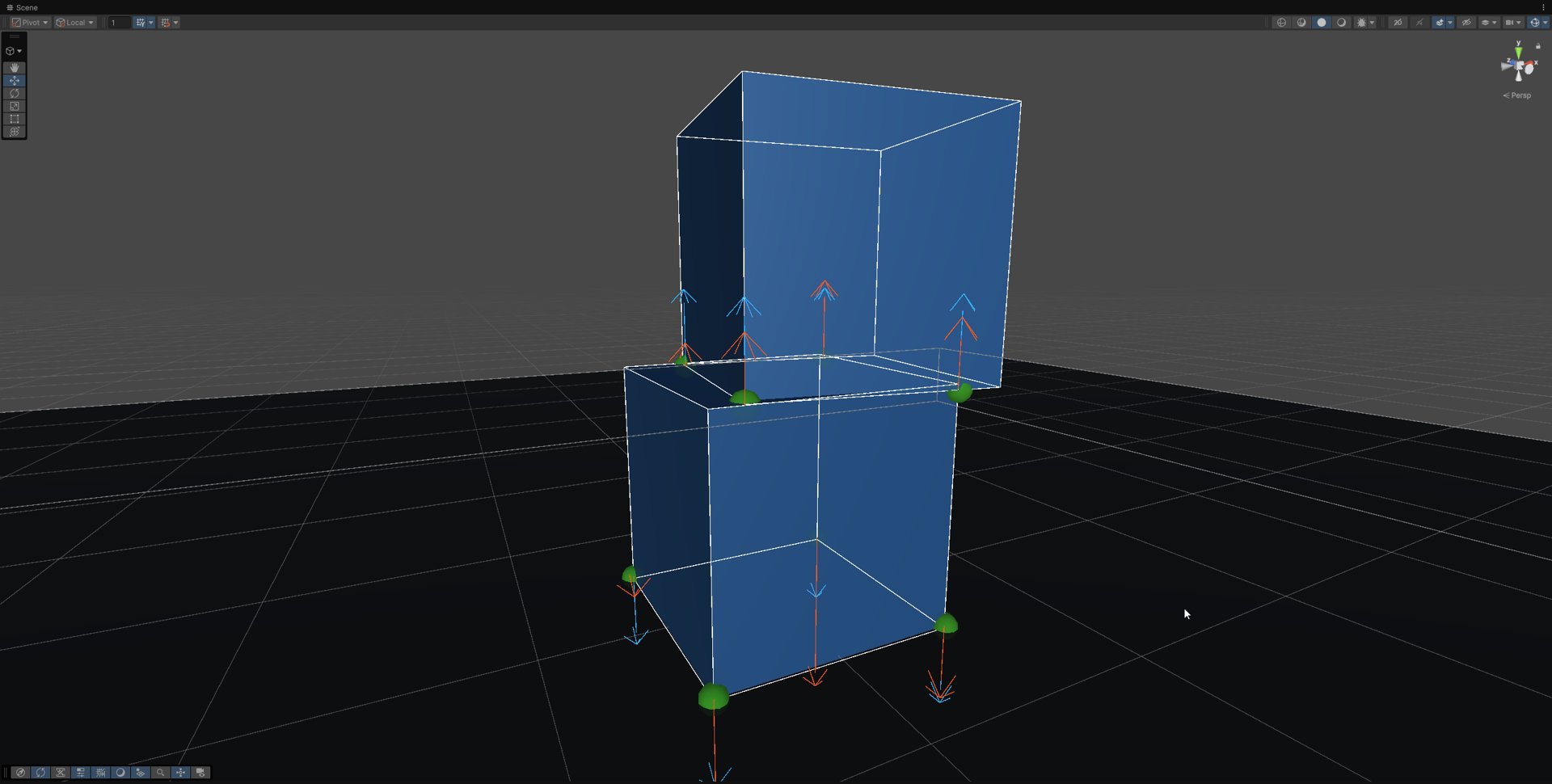Open the gizmos dropdown arrow
The width and height of the screenshot is (1552, 784).
click(x=1546, y=23)
